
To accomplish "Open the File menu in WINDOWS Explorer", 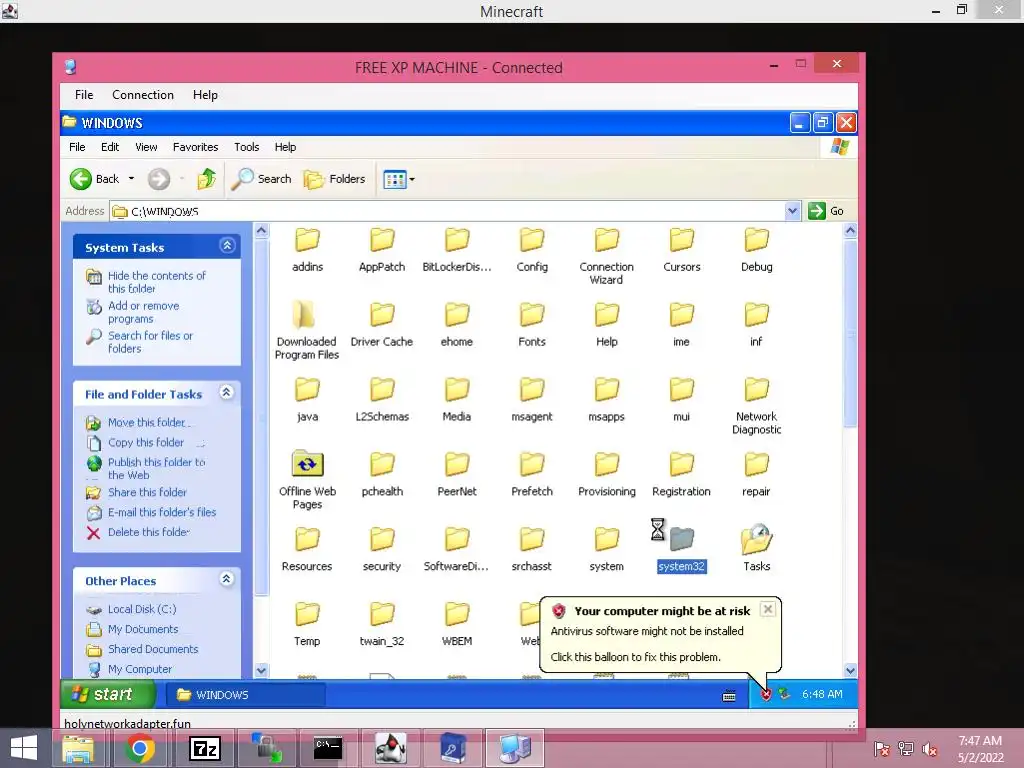I will tap(77, 147).
